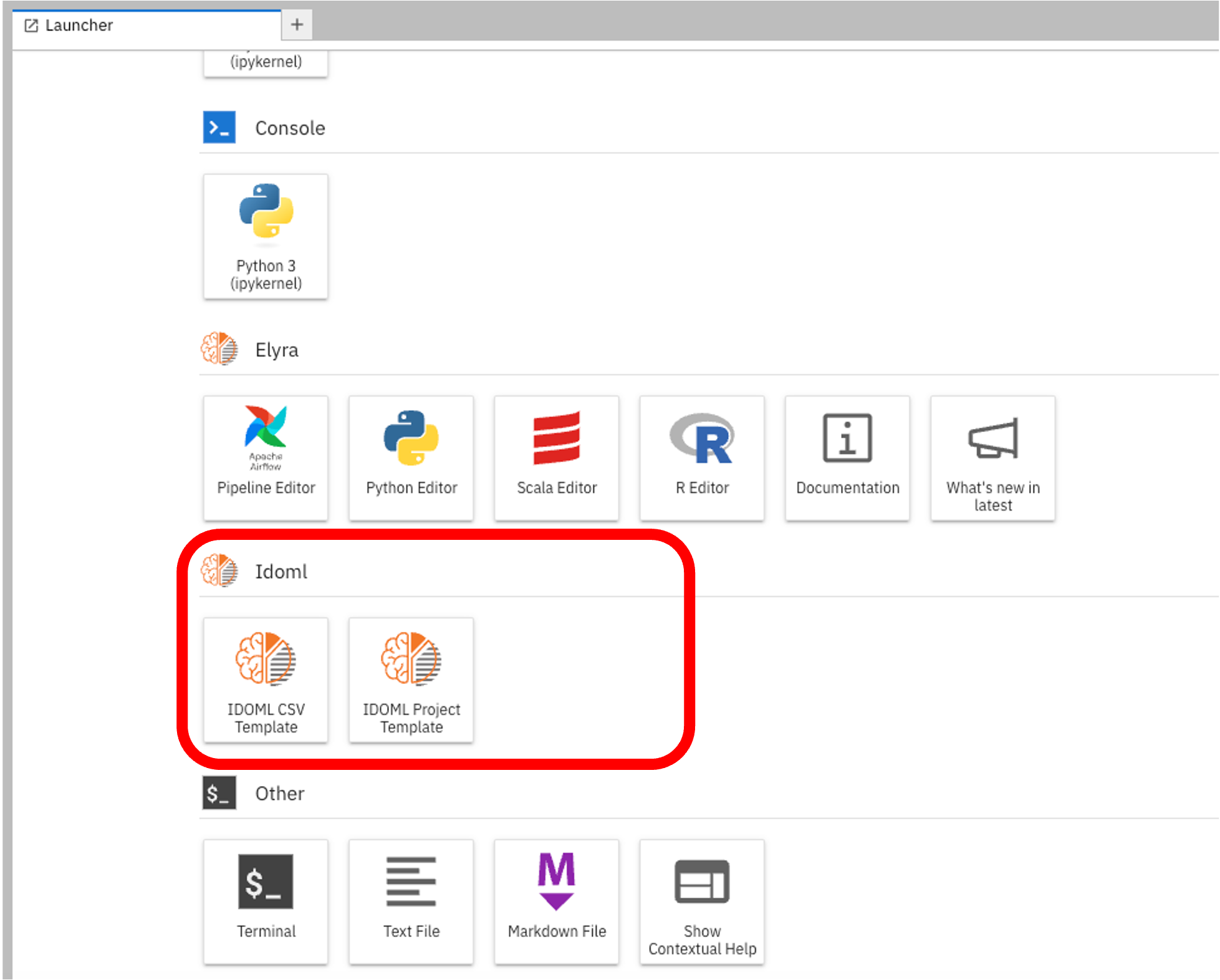Add a new launcher tab with plus
Viewport: 1220px width, 980px height.
(x=297, y=25)
